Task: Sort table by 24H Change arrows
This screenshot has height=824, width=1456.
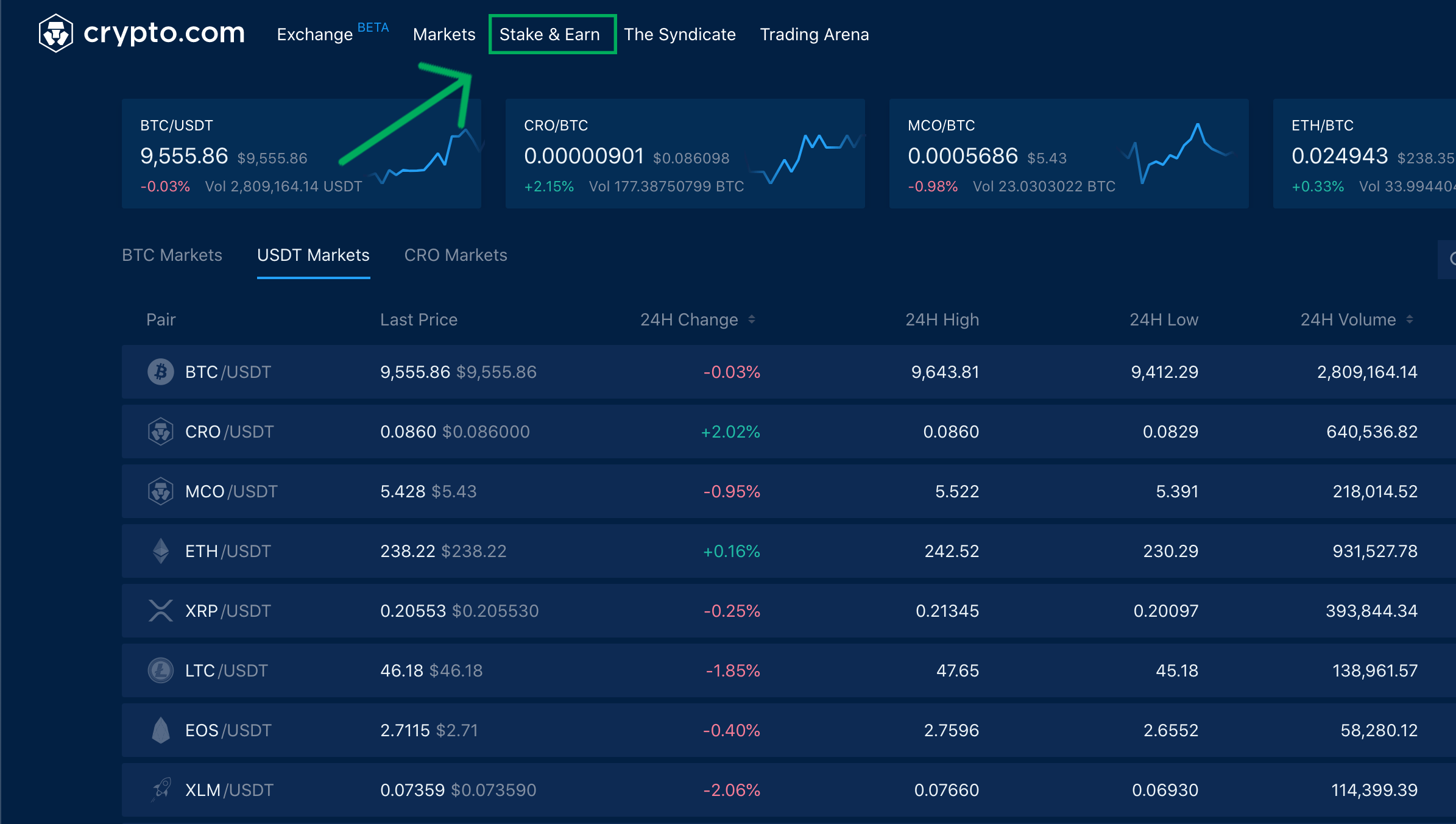Action: pyautogui.click(x=752, y=319)
